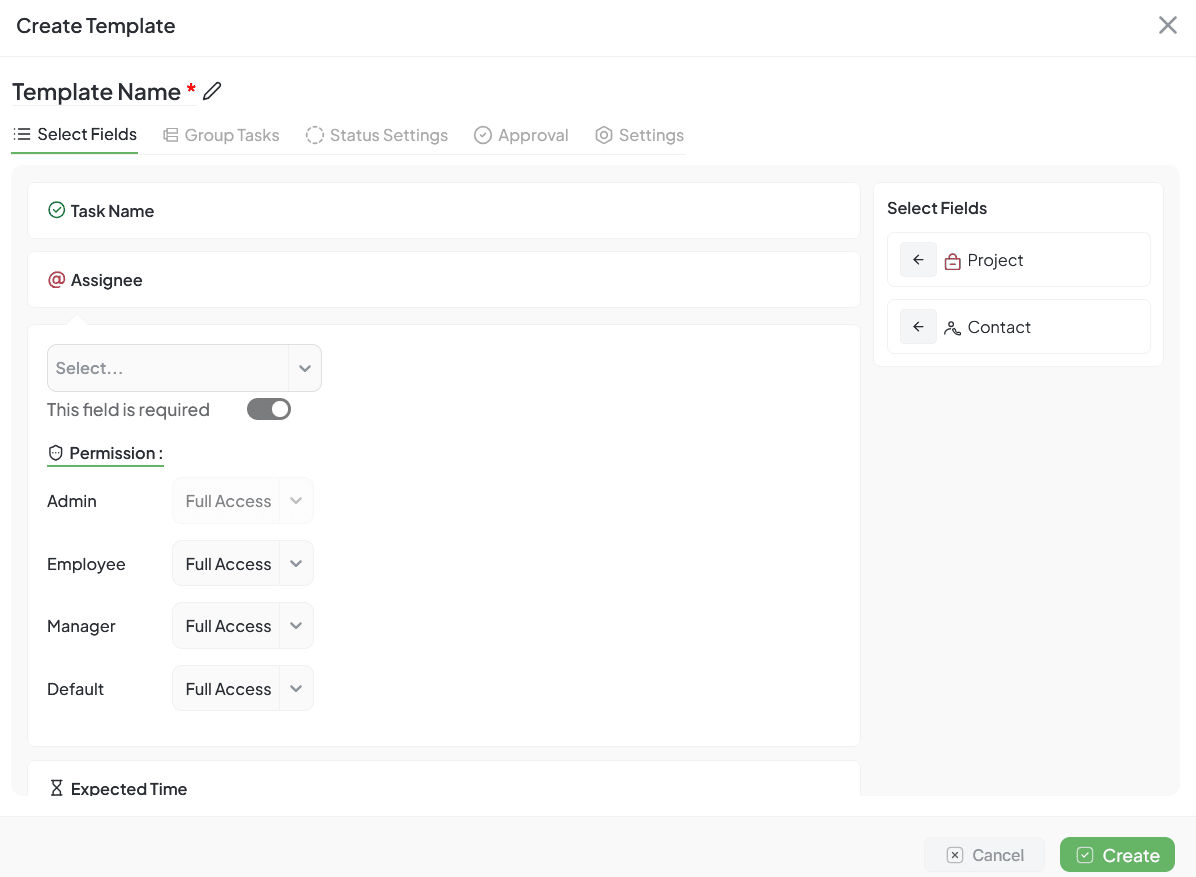The height and width of the screenshot is (877, 1196).
Task: Expand the Manager Full Access dropdown
Action: [243, 626]
